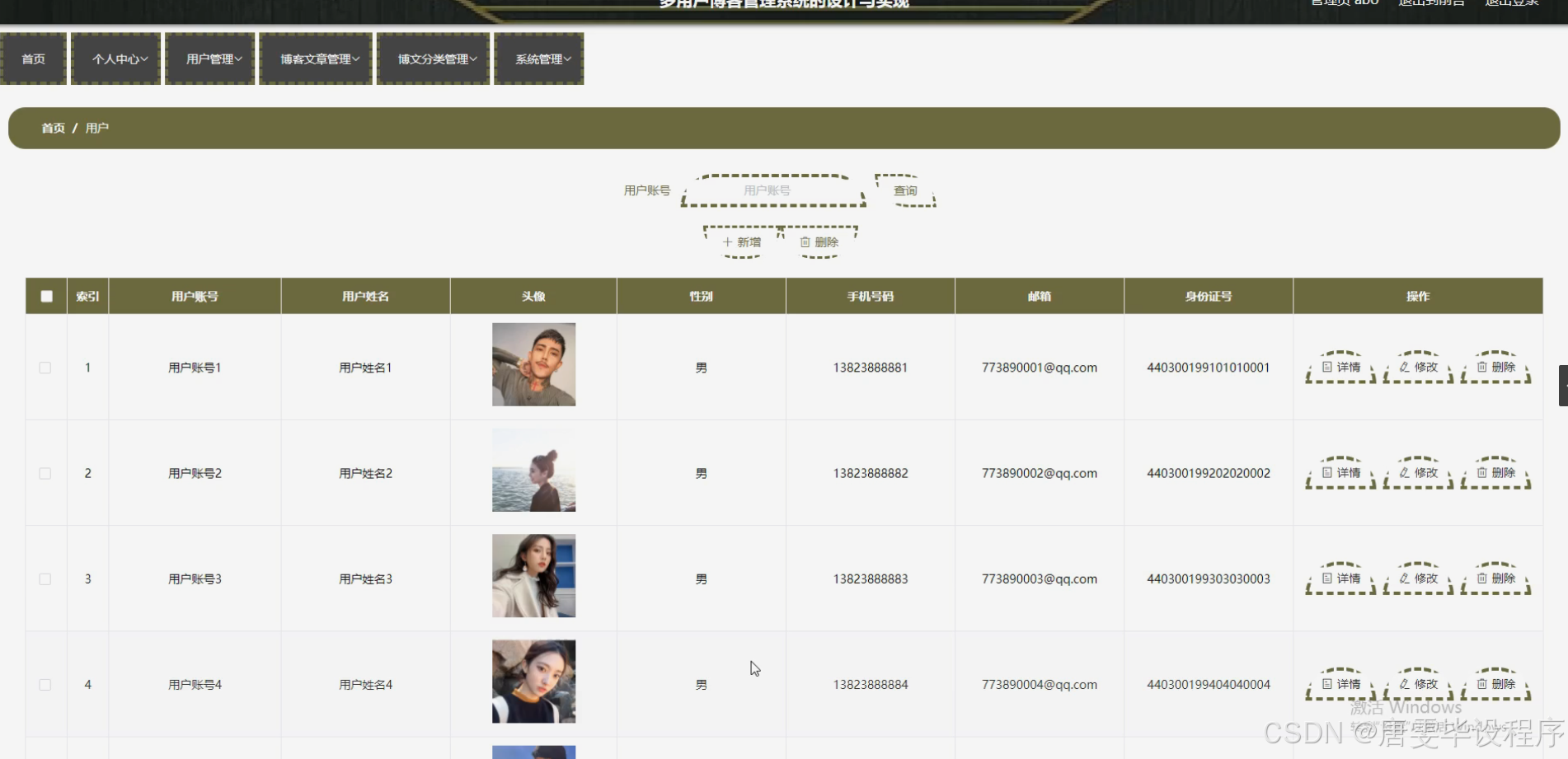Click the 用户账号2 cell

[195, 473]
